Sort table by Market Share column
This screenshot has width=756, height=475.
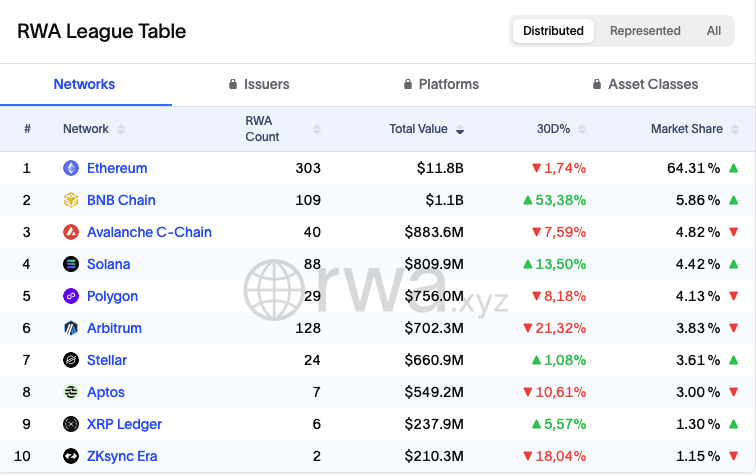click(694, 129)
